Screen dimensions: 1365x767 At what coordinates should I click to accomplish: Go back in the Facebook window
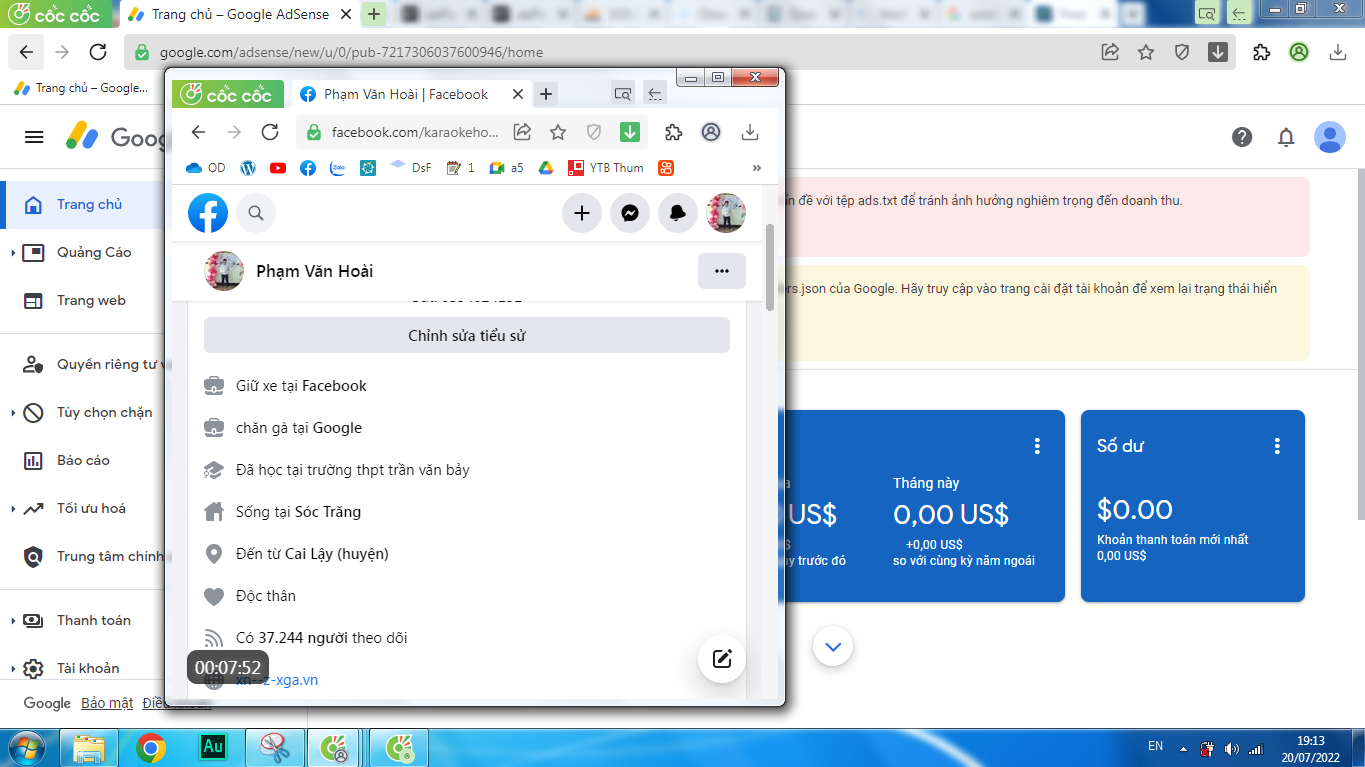[198, 132]
